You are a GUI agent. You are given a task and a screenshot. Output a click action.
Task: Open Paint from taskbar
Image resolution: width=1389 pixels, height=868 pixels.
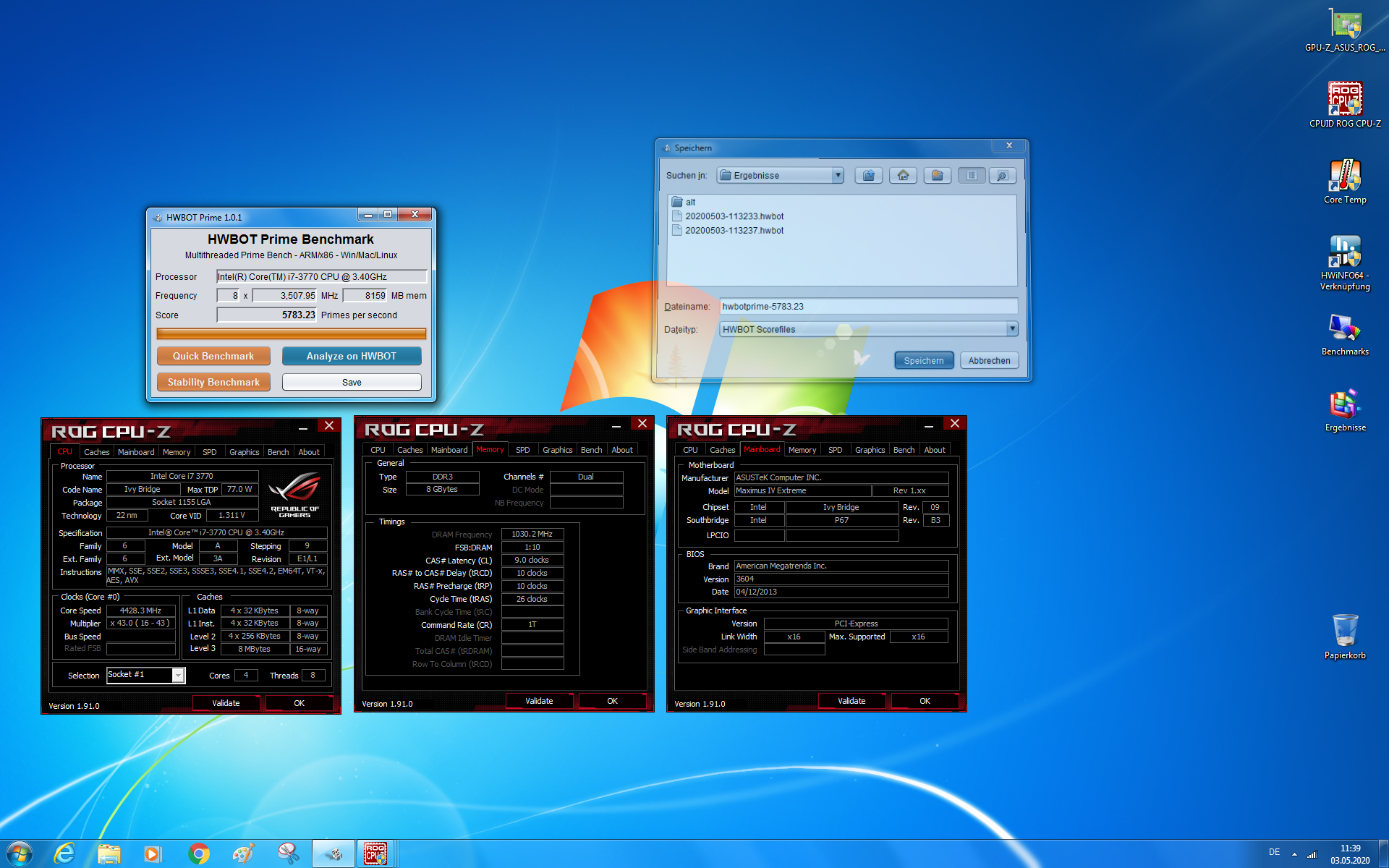tap(243, 854)
